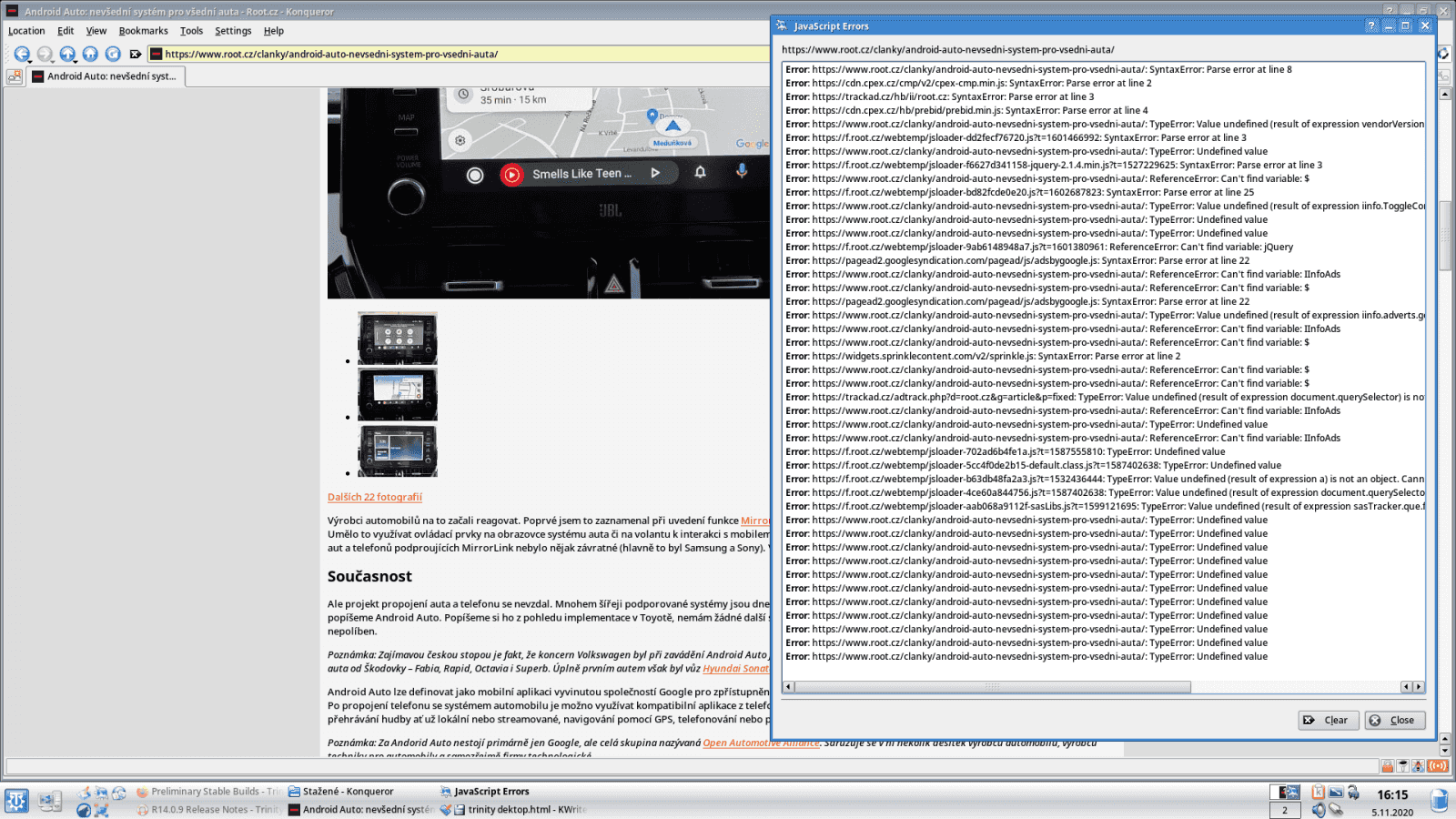This screenshot has width=1456, height=819.
Task: Open the Help menu
Action: [274, 31]
